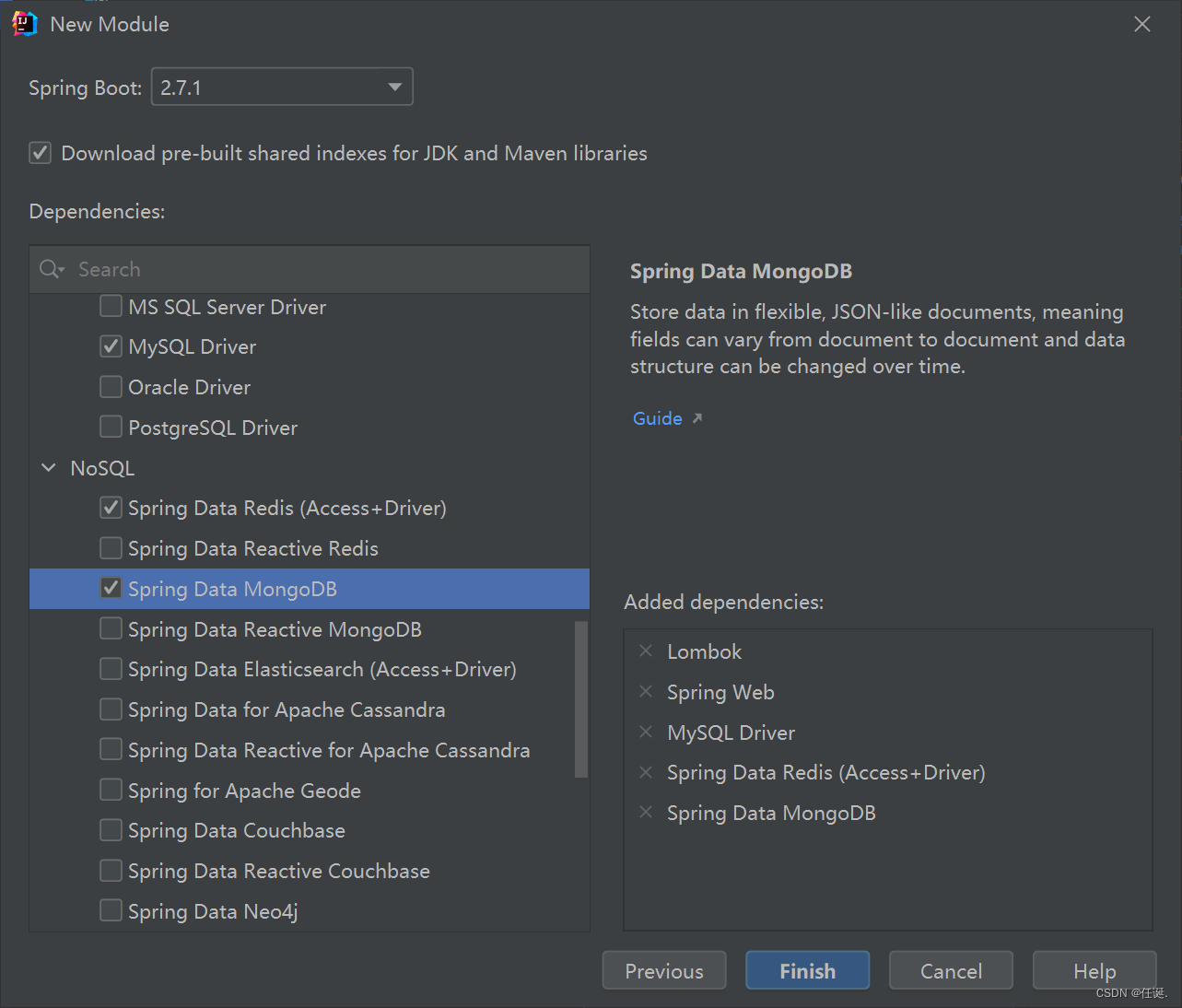Screen dimensions: 1182x1008
Task: Check Spring Data Reactive Couchbase
Action: coord(111,871)
